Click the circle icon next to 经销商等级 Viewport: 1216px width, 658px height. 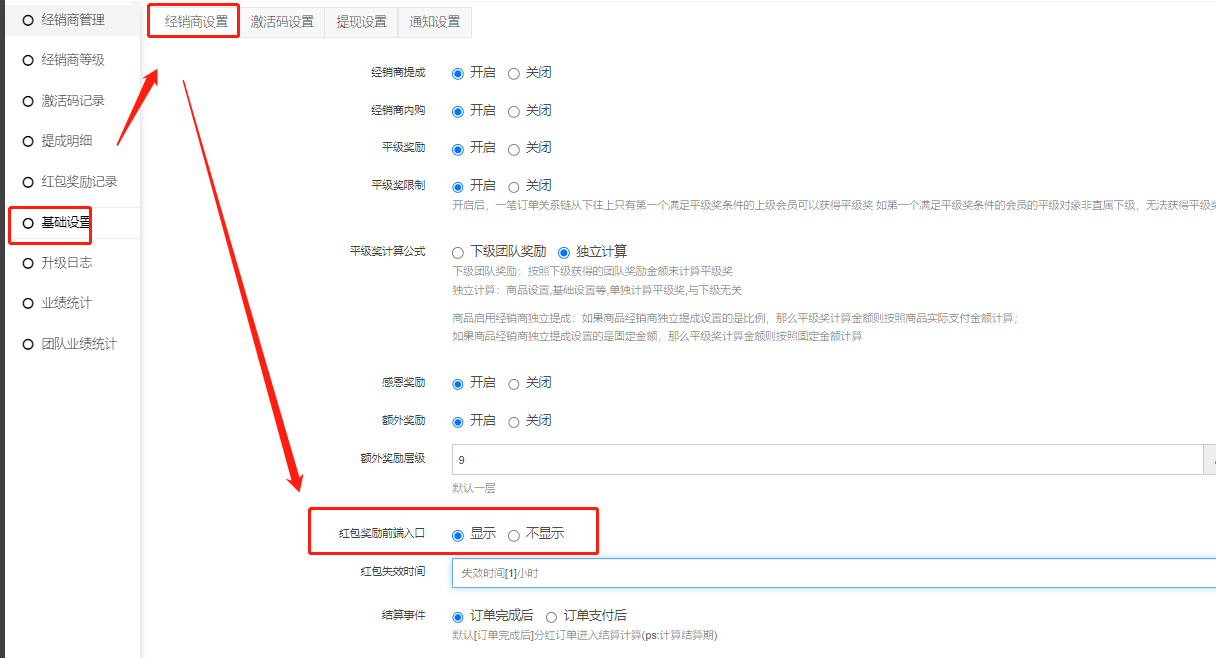[x=28, y=60]
